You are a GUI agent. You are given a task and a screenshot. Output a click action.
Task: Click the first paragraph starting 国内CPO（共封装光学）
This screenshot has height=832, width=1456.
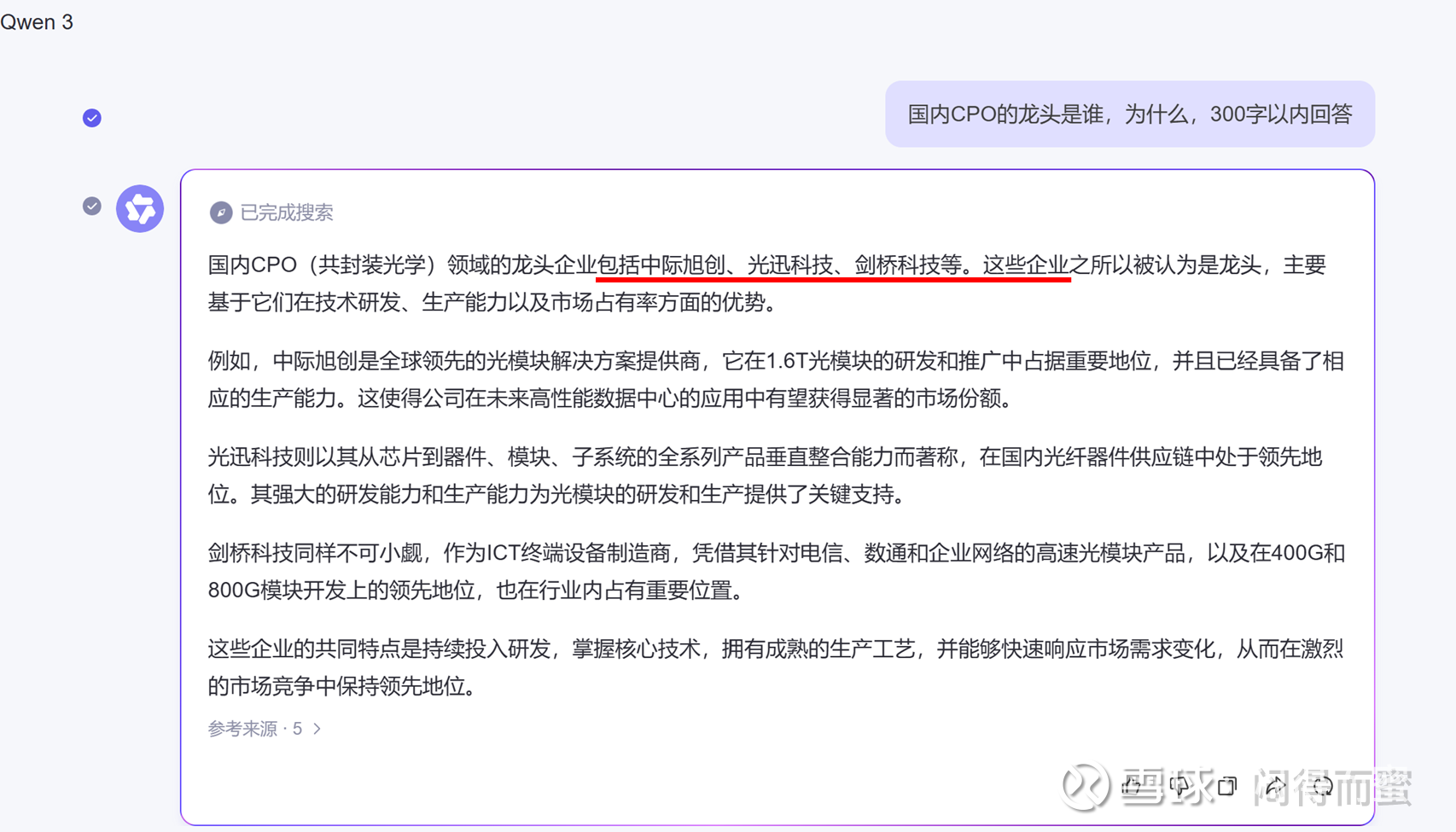[x=767, y=283]
